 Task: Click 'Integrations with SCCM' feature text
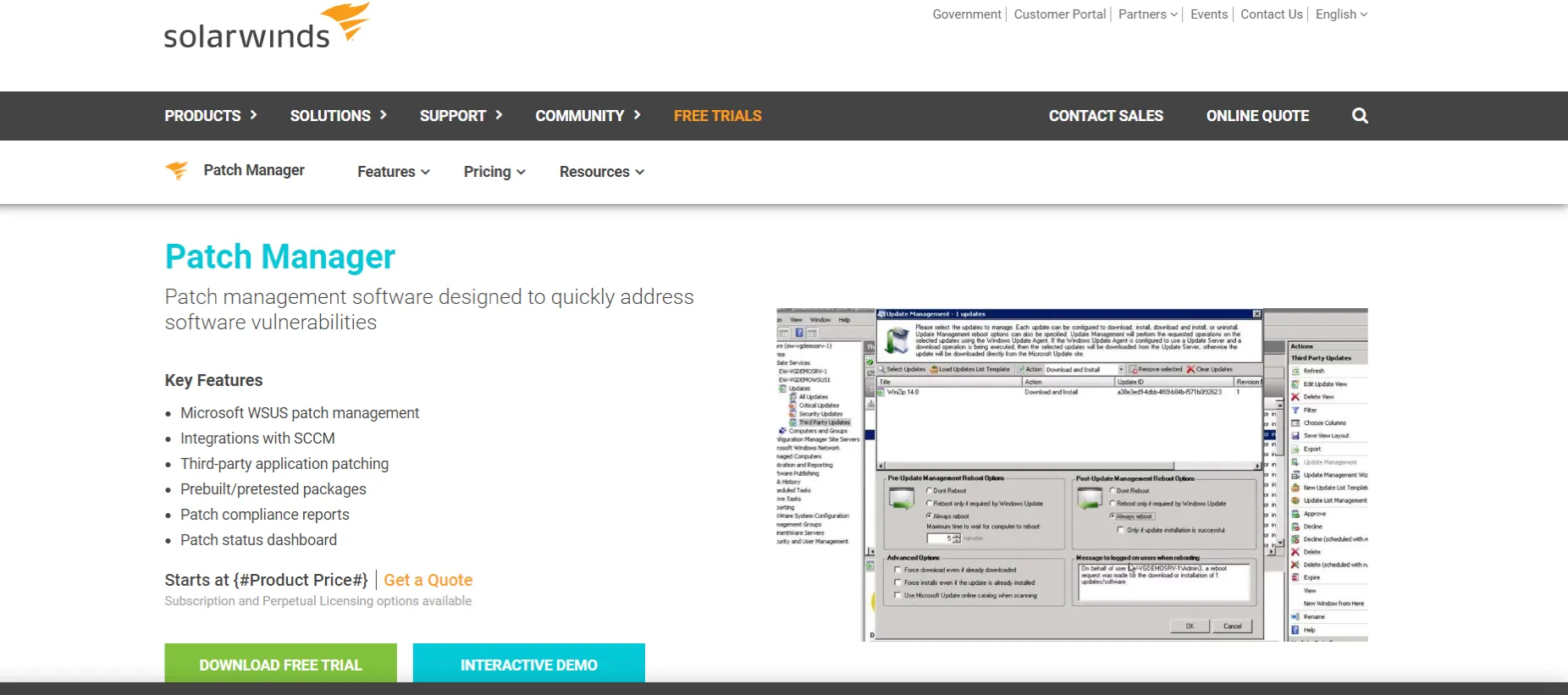click(257, 439)
